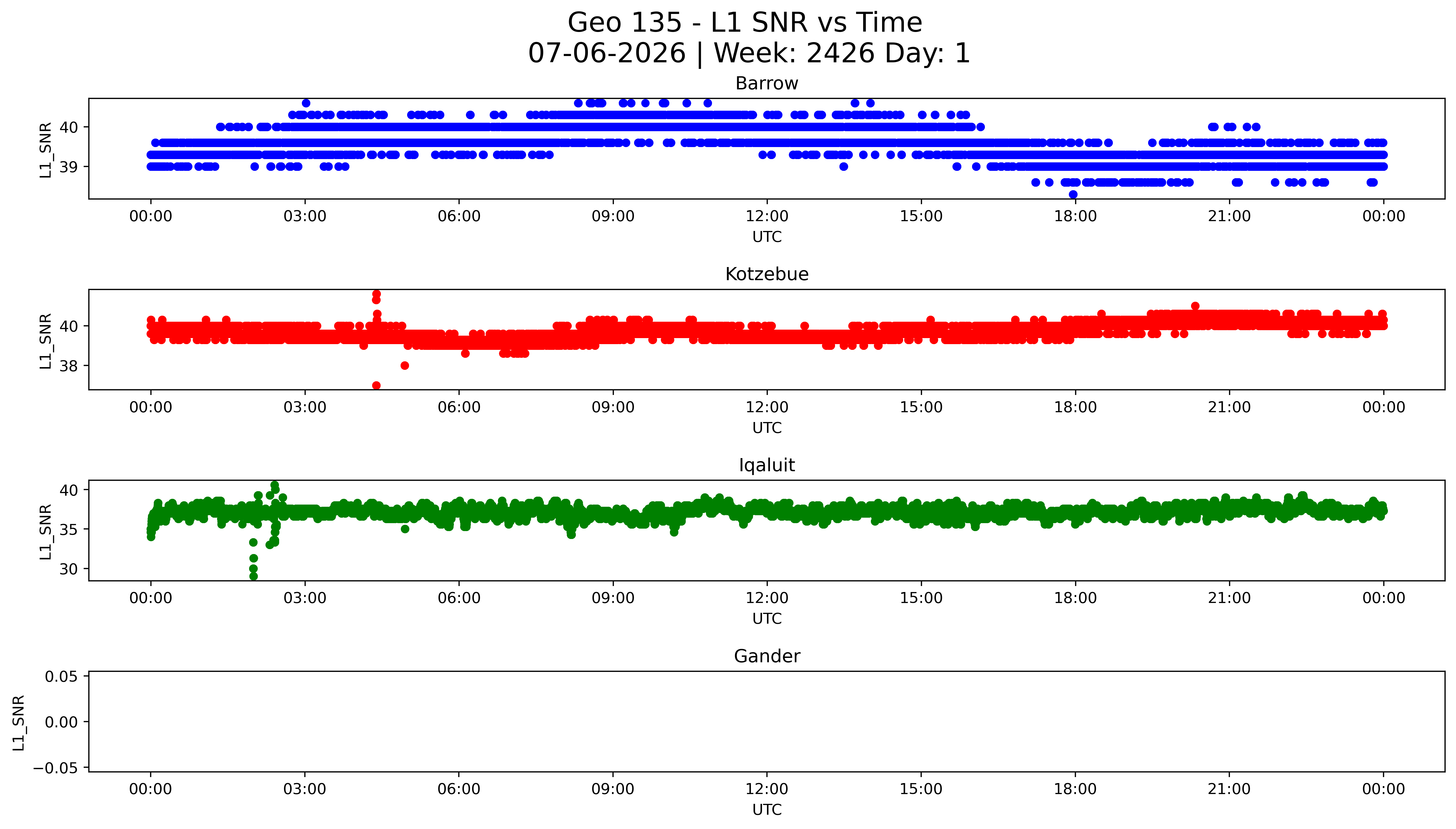Click the red spike peak above 40 in Kotzebue

pyautogui.click(x=377, y=294)
